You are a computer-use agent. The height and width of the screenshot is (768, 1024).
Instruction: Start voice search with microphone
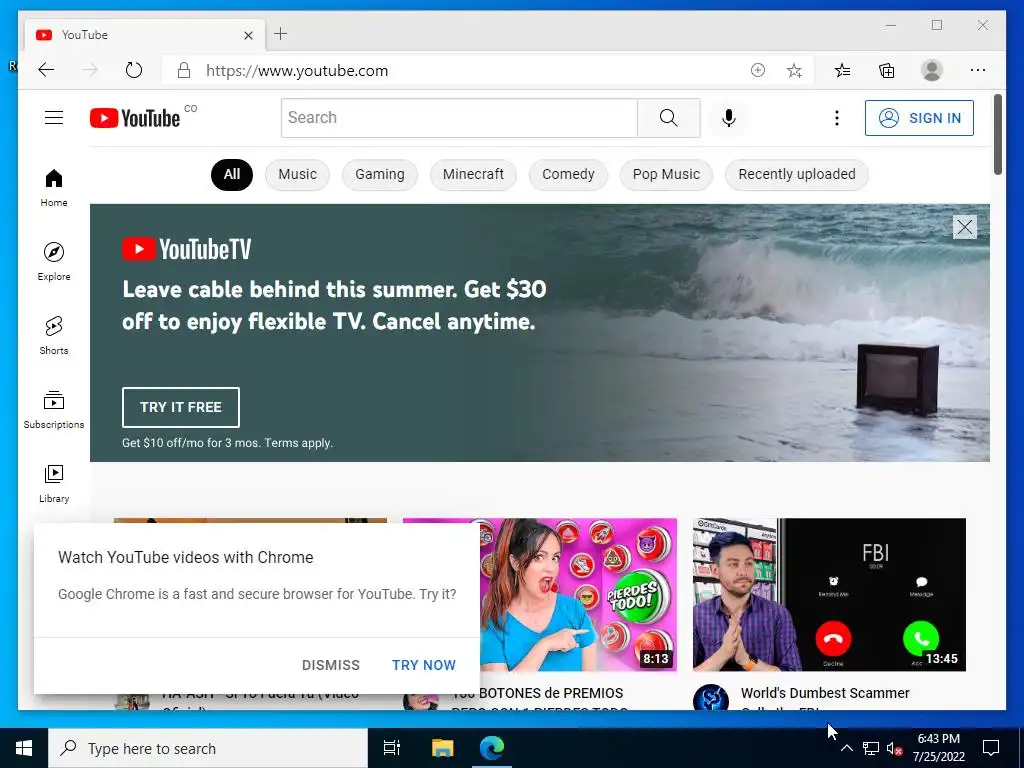click(x=729, y=118)
